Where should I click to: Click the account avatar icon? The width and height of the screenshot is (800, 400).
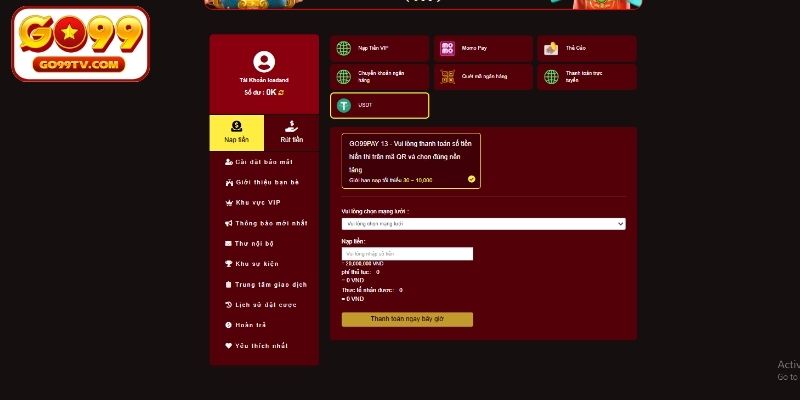[264, 62]
